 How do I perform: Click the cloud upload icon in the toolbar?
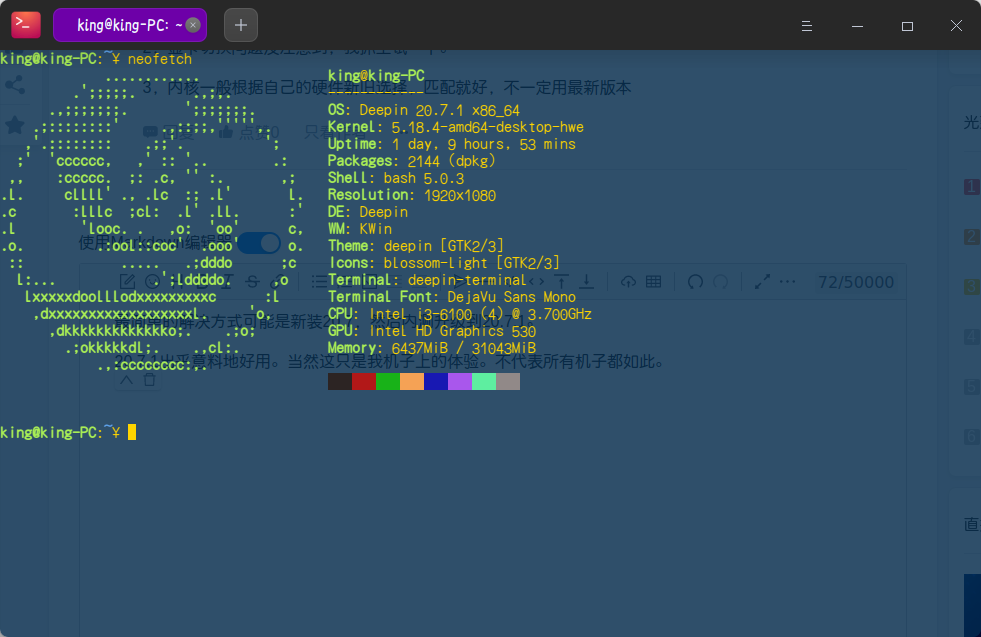(x=630, y=281)
